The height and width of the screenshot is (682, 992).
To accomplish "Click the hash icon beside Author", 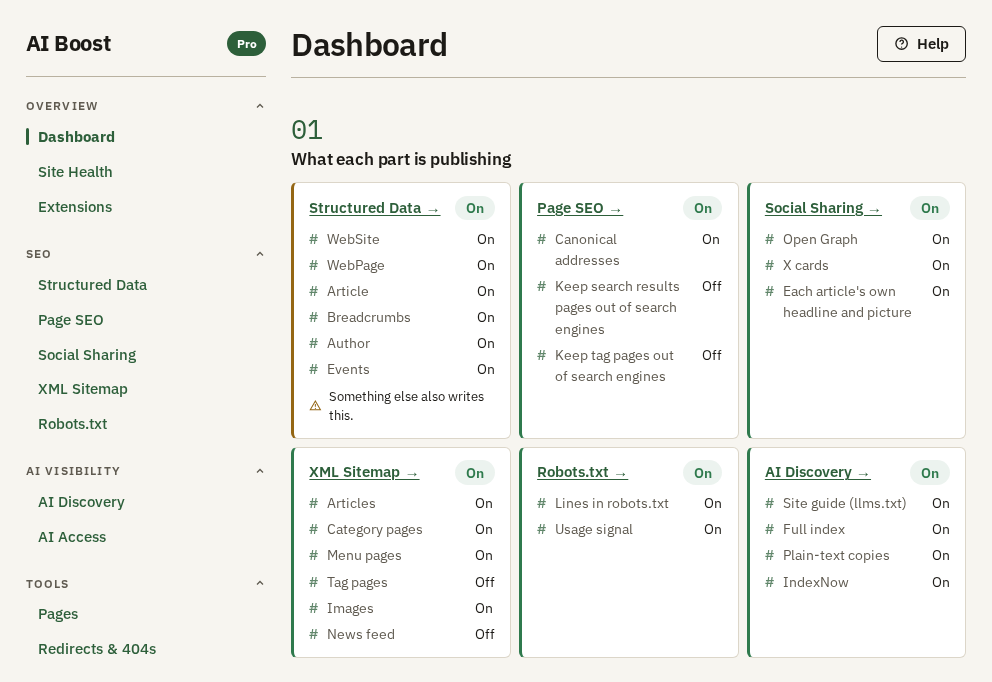I will tap(313, 343).
